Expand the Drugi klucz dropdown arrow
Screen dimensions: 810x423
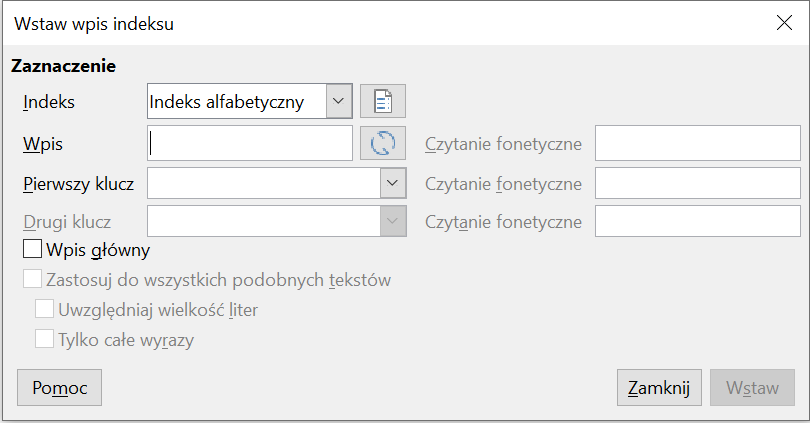click(393, 222)
